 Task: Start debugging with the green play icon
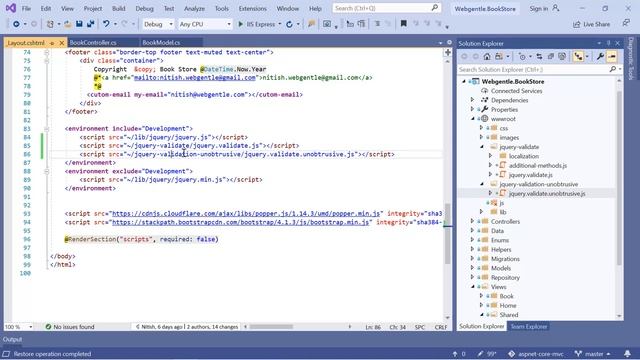tap(240, 24)
